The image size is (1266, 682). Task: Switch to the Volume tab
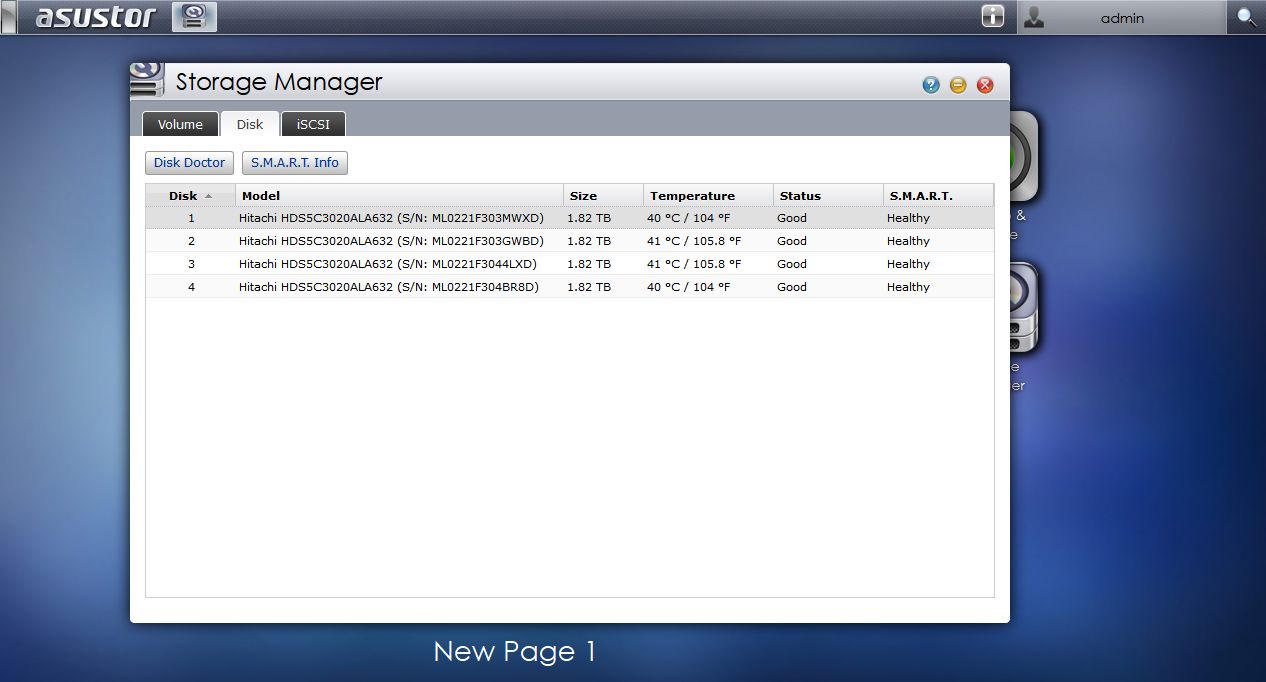point(180,124)
